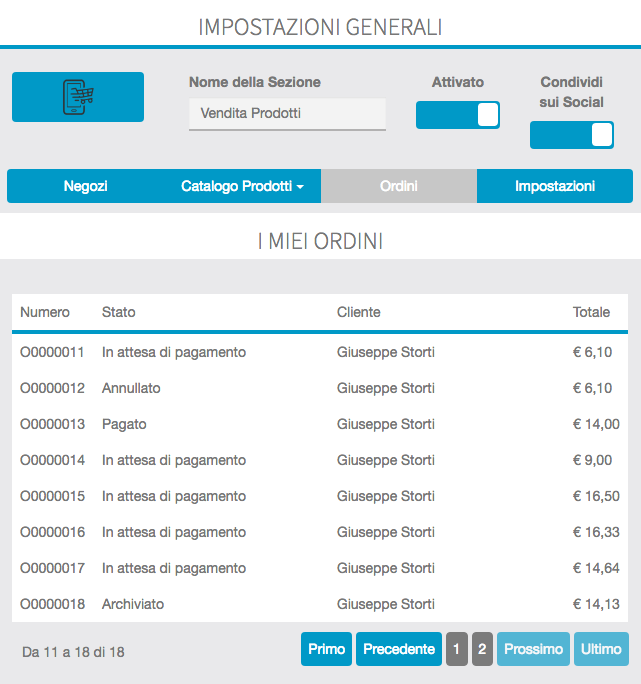
Task: Select the archived order O0000018
Action: coord(52,604)
